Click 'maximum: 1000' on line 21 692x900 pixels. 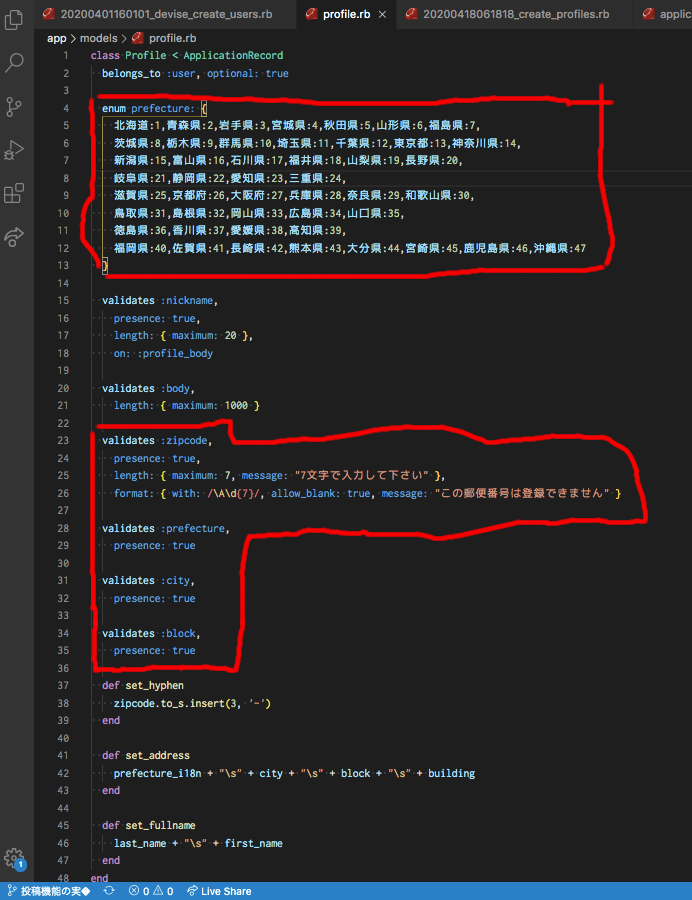210,406
